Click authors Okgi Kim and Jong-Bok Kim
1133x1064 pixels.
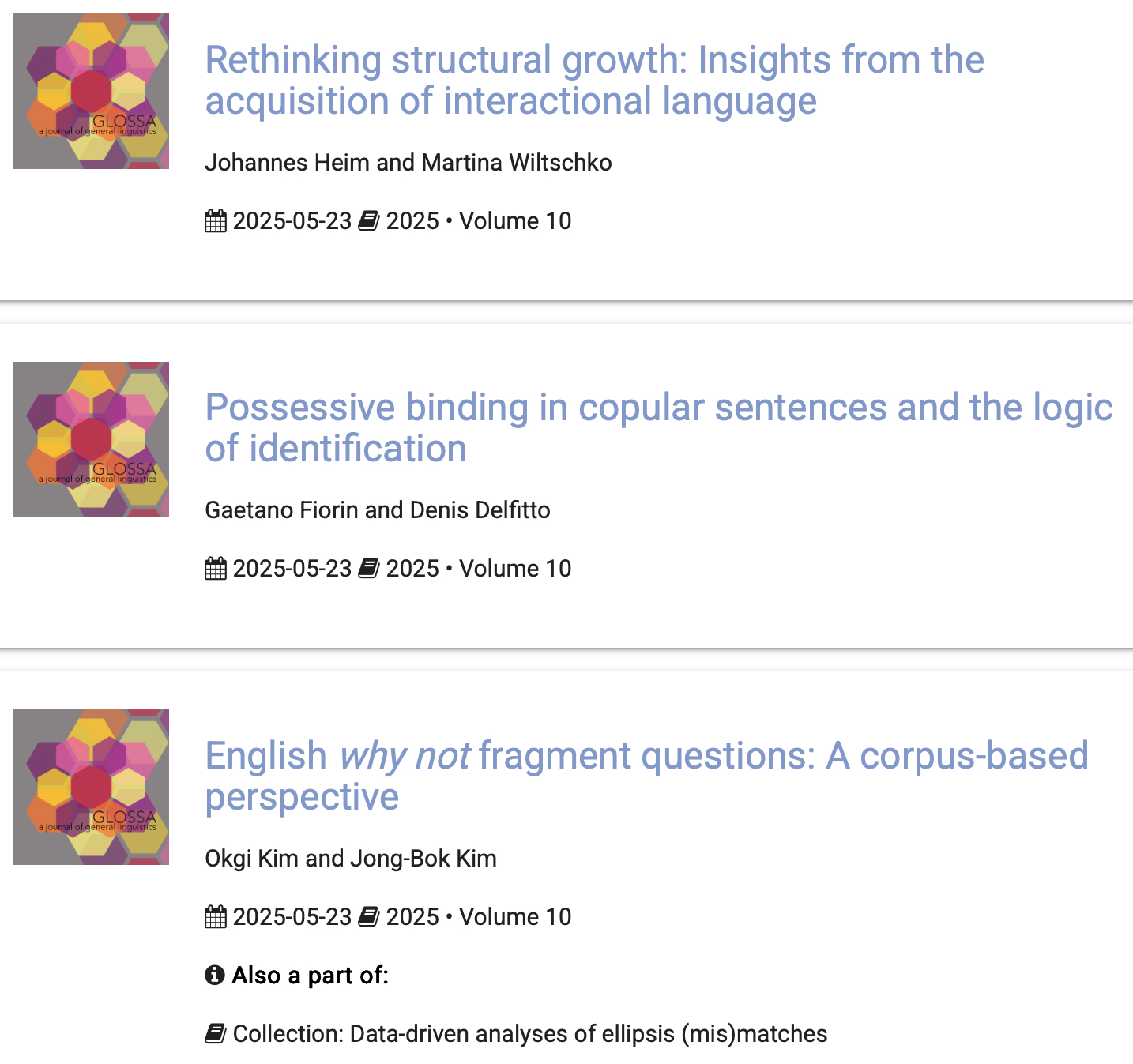click(350, 859)
